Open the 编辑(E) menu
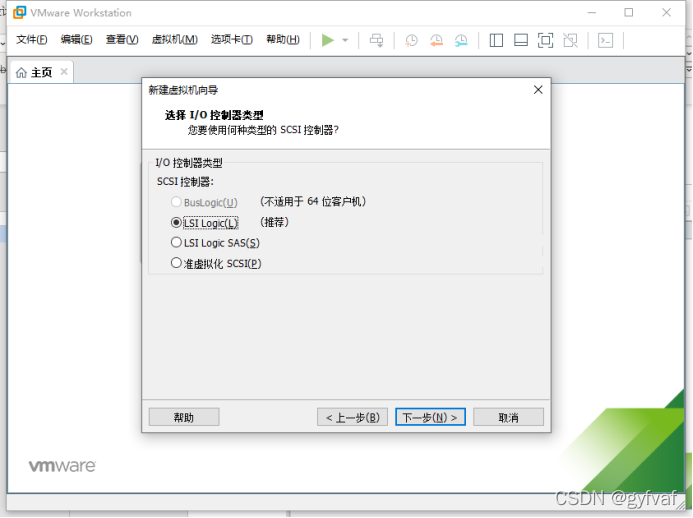 (x=76, y=40)
